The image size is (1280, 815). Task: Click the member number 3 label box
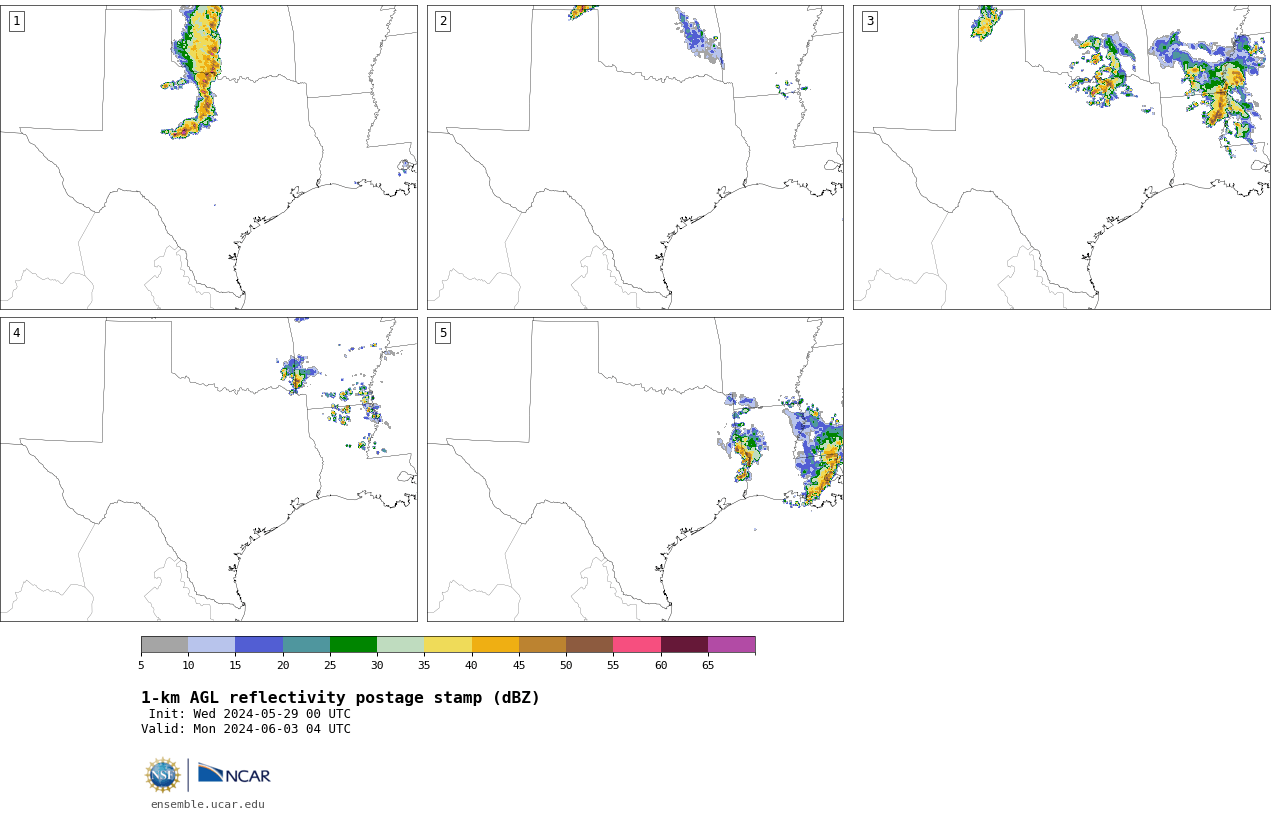pos(869,21)
